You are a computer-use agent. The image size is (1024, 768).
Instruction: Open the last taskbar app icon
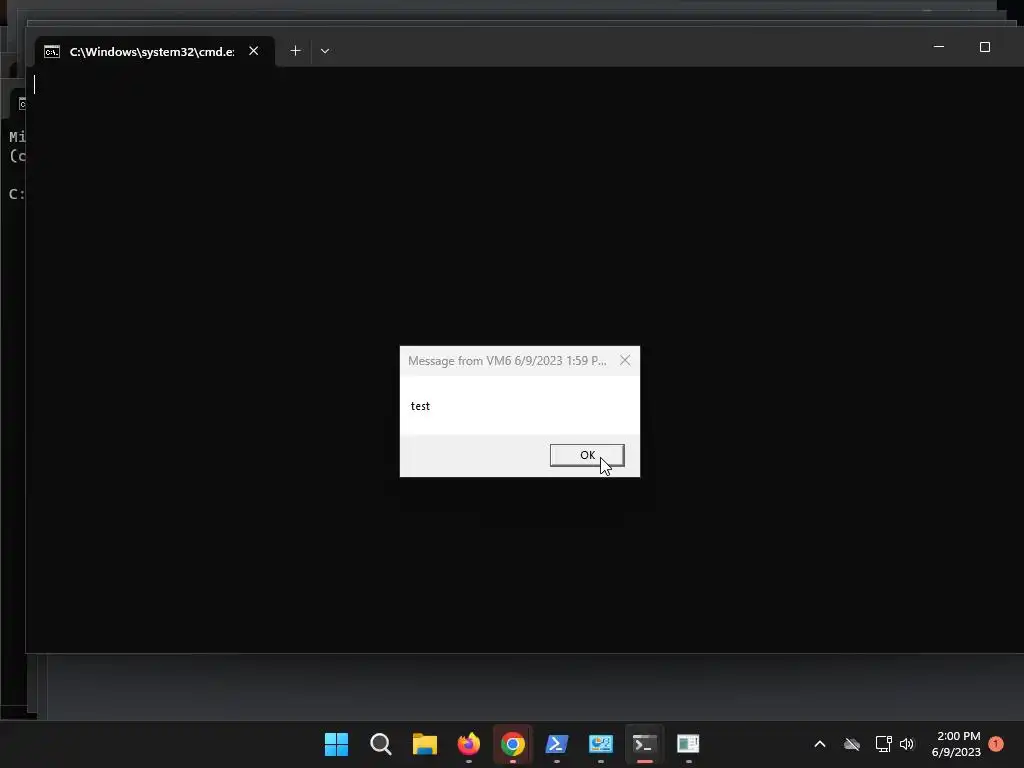pos(688,744)
